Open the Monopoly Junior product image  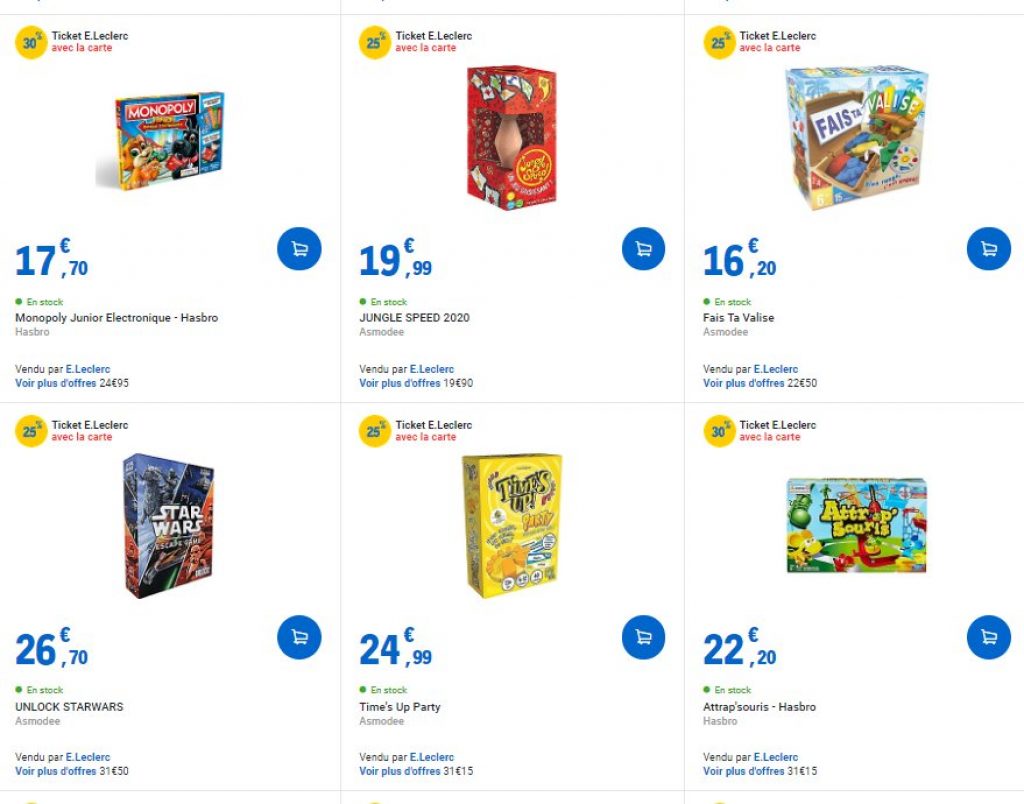(160, 138)
